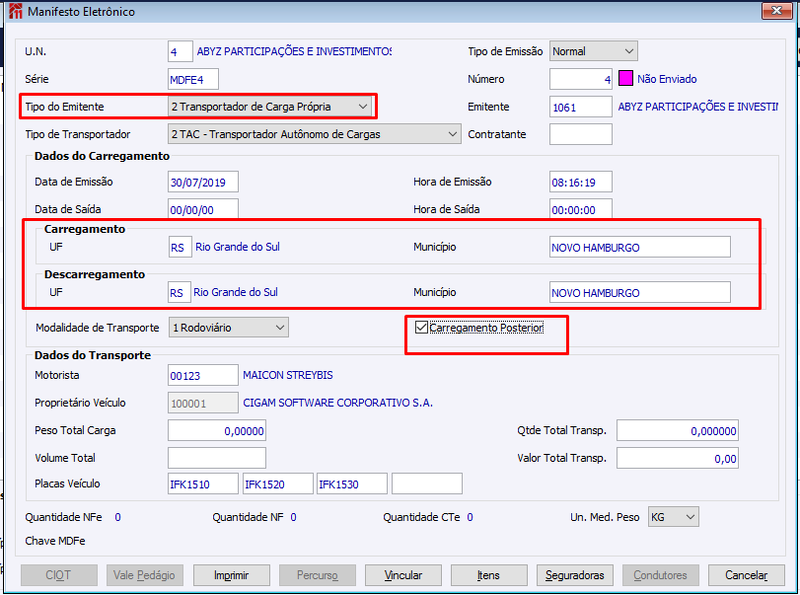This screenshot has width=800, height=595.
Task: Click the Volume Total field
Action: pos(217,458)
